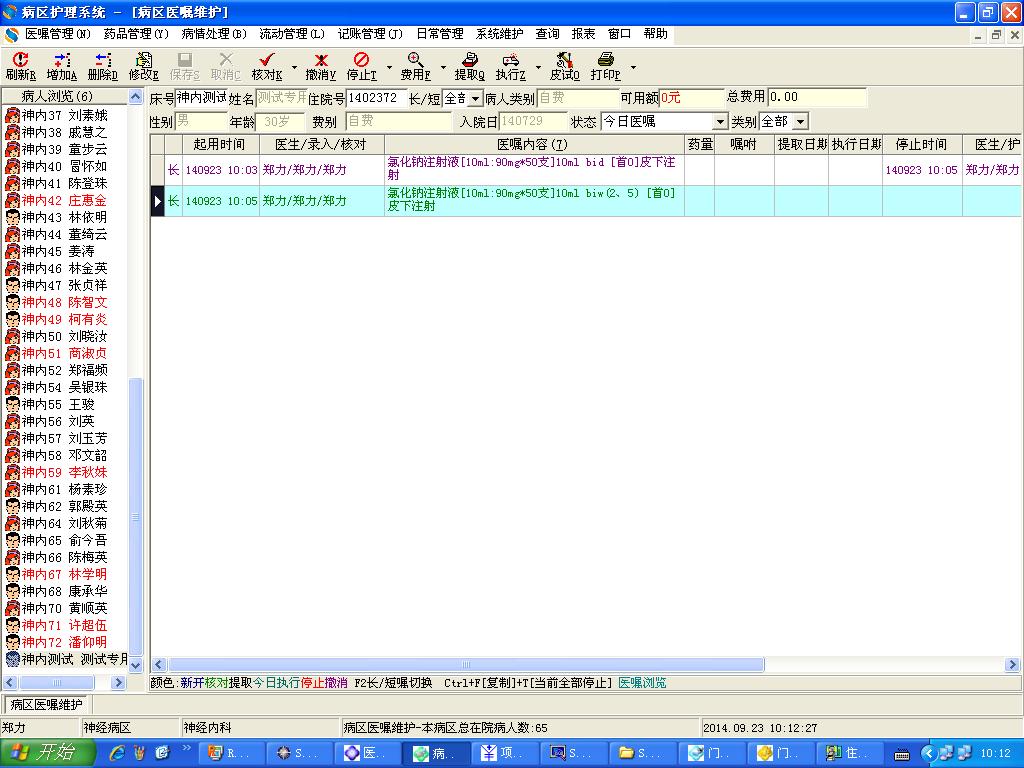Click the 删除D delete order icon
Image resolution: width=1024 pixels, height=768 pixels.
pyautogui.click(x=103, y=67)
